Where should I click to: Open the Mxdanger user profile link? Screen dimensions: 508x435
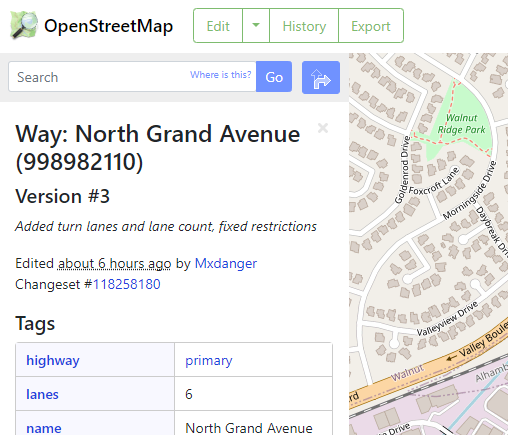tap(226, 263)
